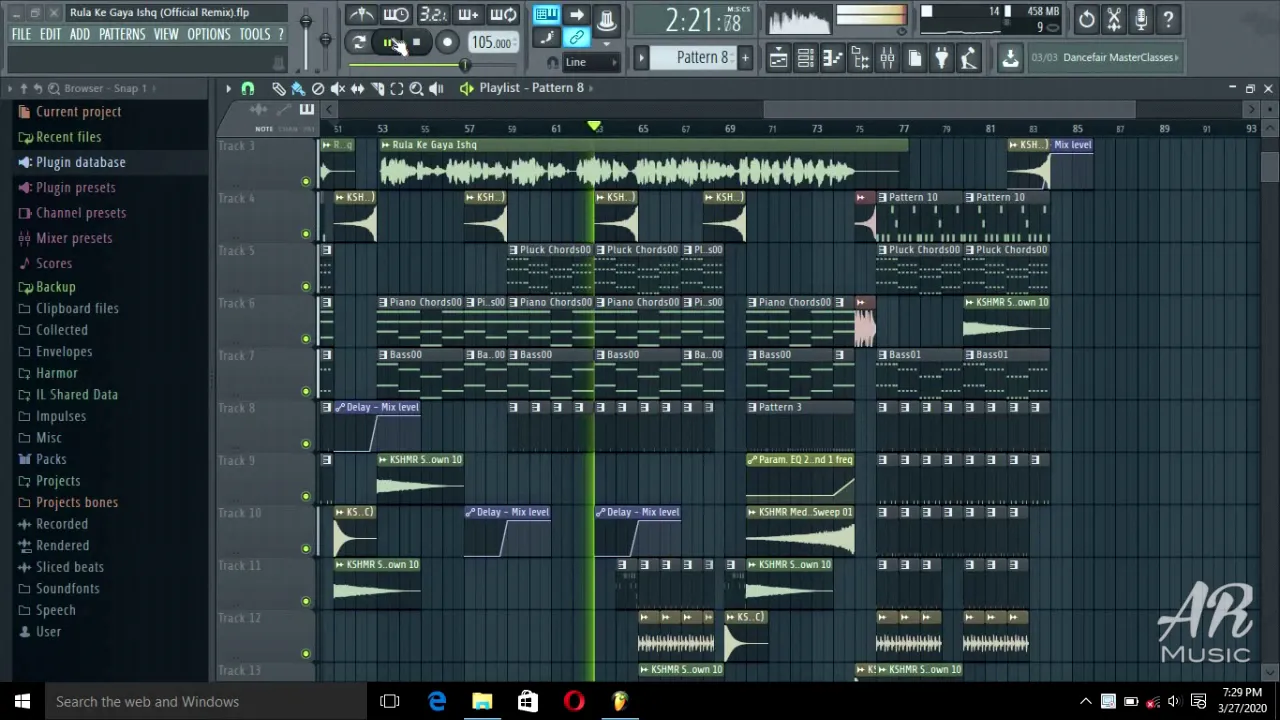Open playlist options menu arrow
This screenshot has height=720, width=1280.
[228, 88]
